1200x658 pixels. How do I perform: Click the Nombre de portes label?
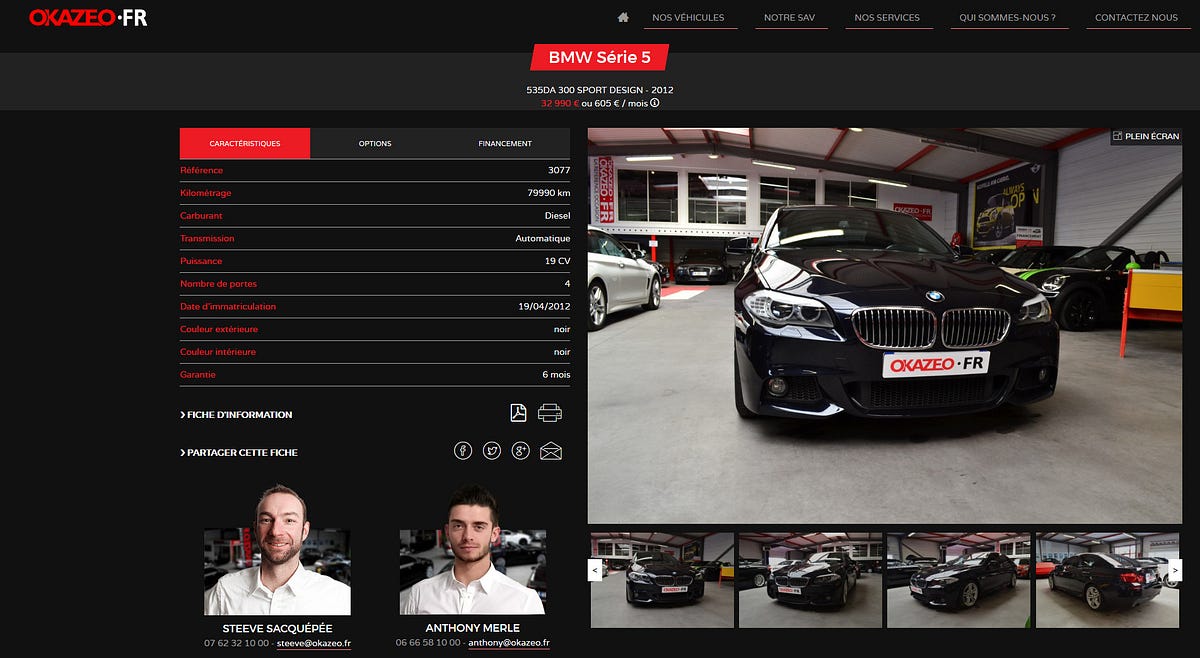[218, 284]
